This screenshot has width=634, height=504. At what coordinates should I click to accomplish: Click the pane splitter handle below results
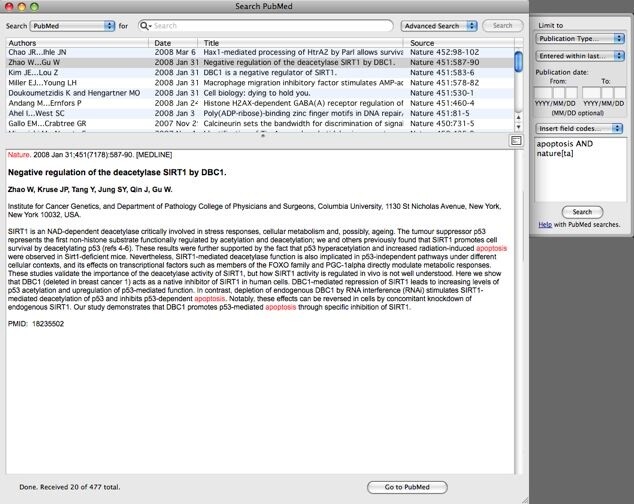[263, 135]
